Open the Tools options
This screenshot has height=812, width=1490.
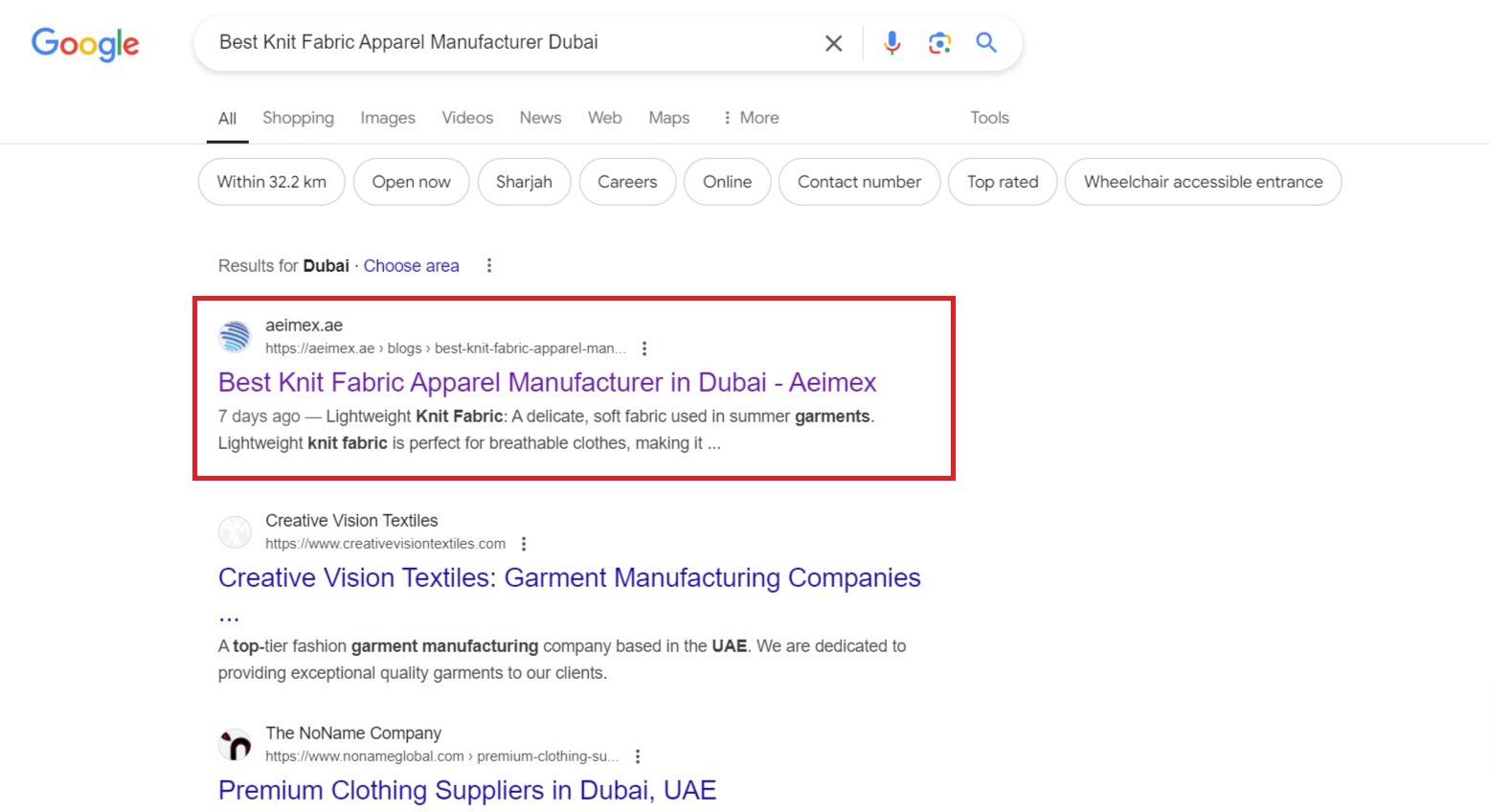[x=989, y=118]
